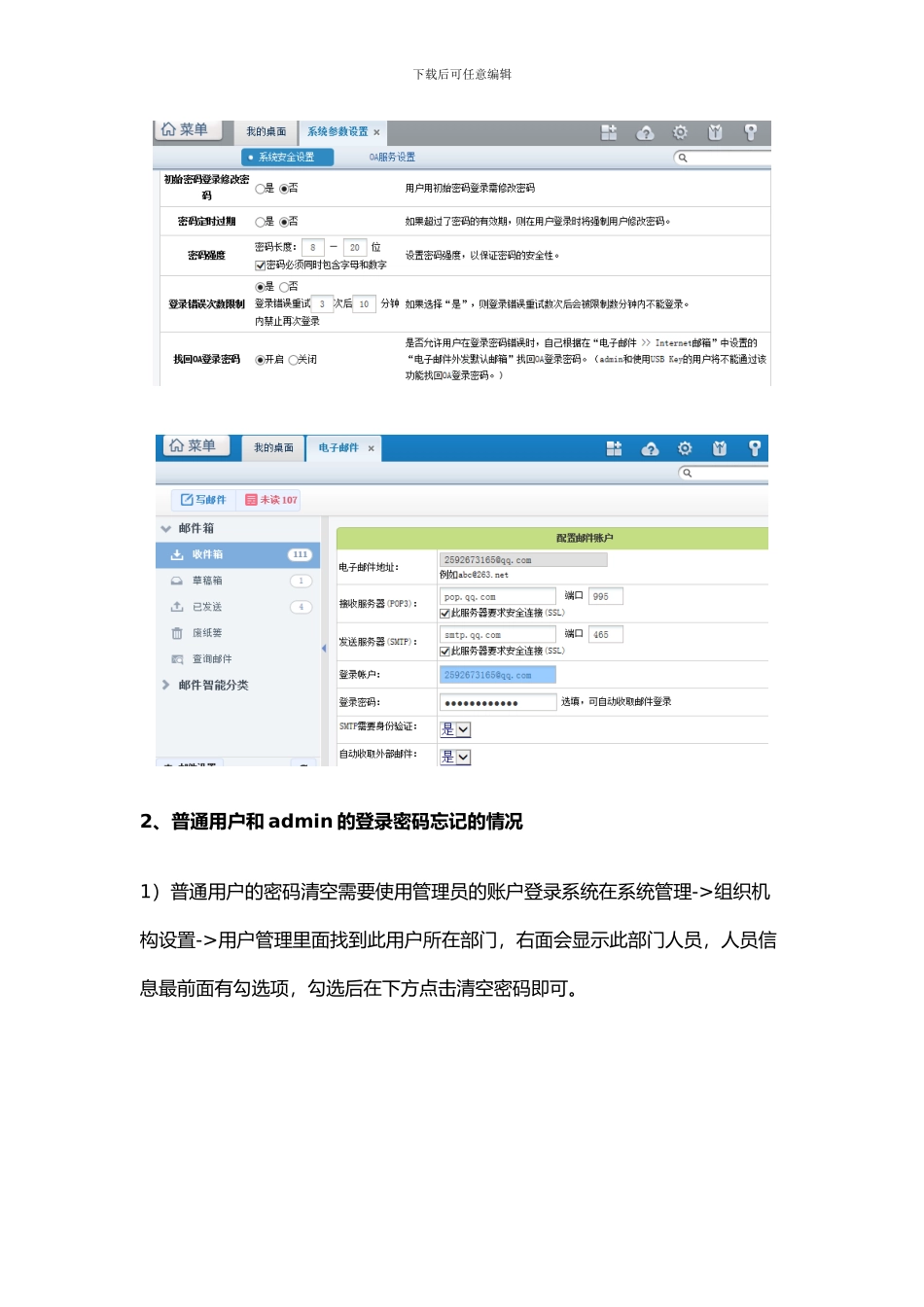Open 菜单 button in email screenshot
This screenshot has height=1307, width=924.
click(195, 445)
